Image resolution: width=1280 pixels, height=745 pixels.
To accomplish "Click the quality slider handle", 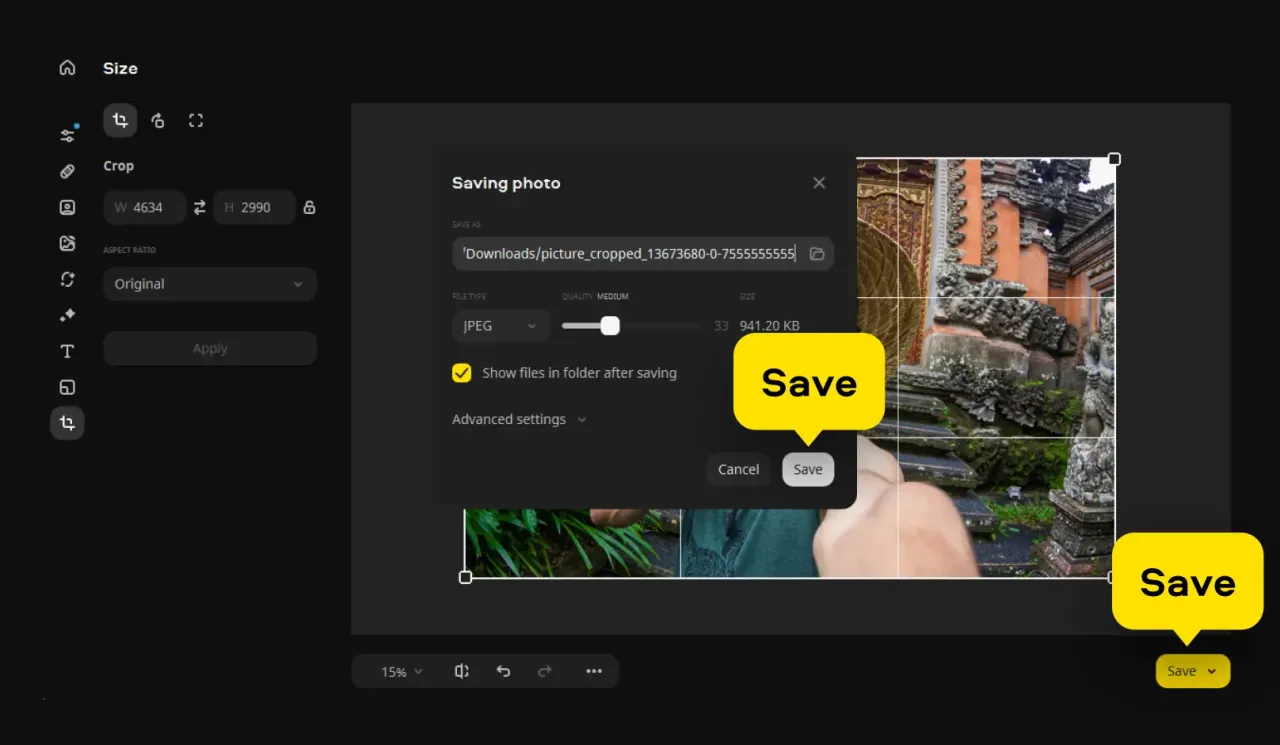I will coord(610,326).
